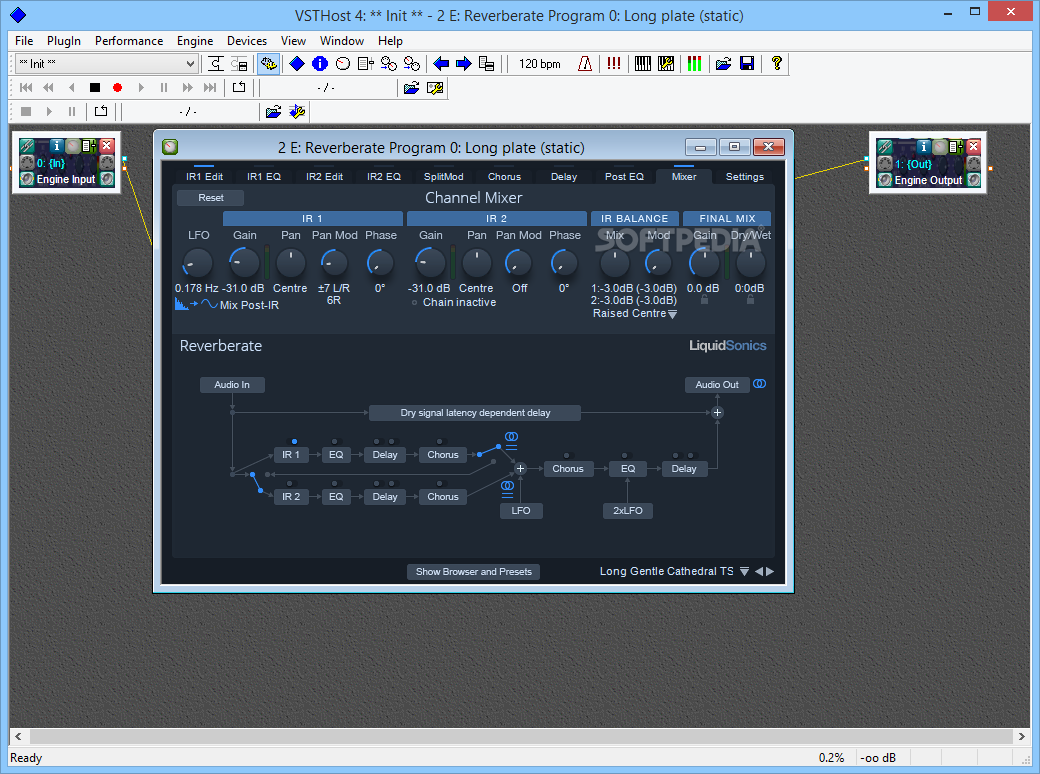This screenshot has width=1040, height=774.
Task: Show the level meter bars icon
Action: coord(694,64)
